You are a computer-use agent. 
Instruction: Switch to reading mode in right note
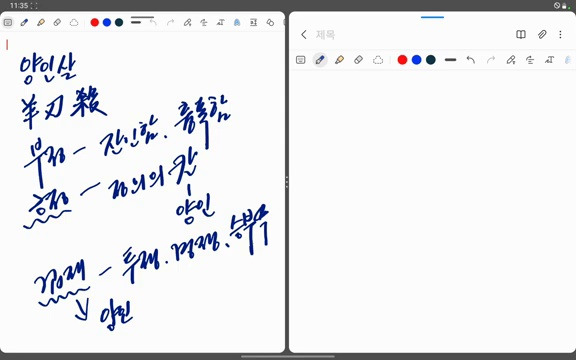click(x=521, y=35)
